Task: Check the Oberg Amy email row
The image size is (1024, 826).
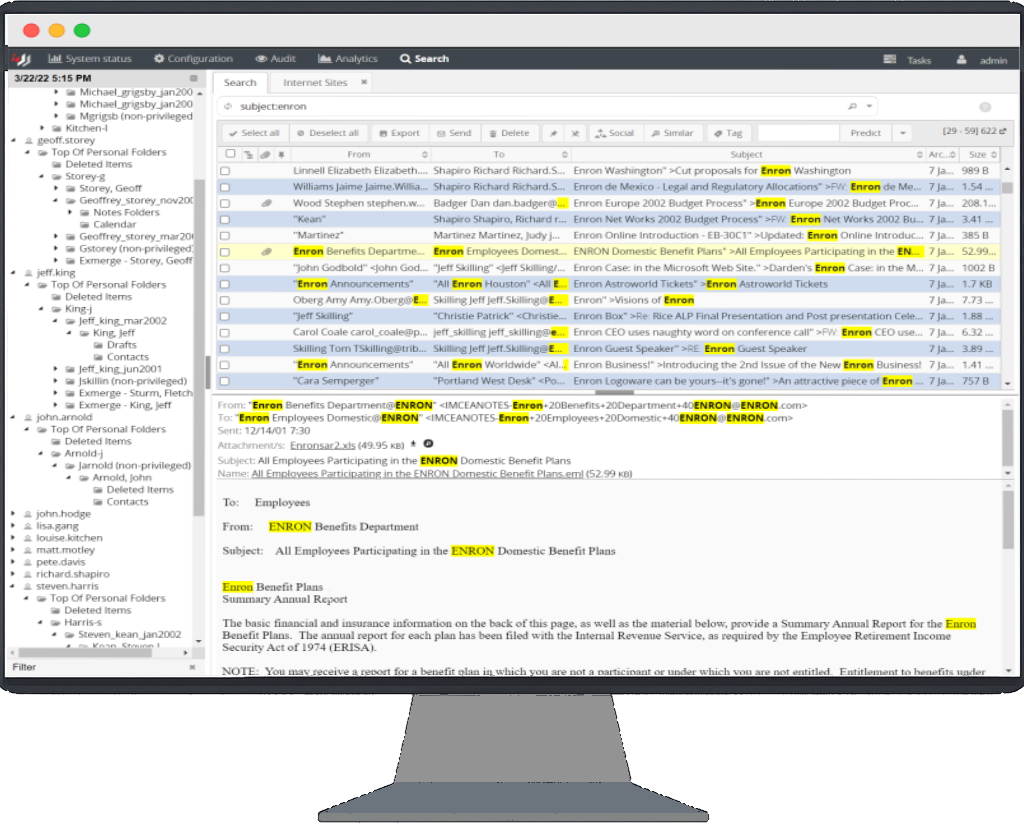Action: point(225,300)
